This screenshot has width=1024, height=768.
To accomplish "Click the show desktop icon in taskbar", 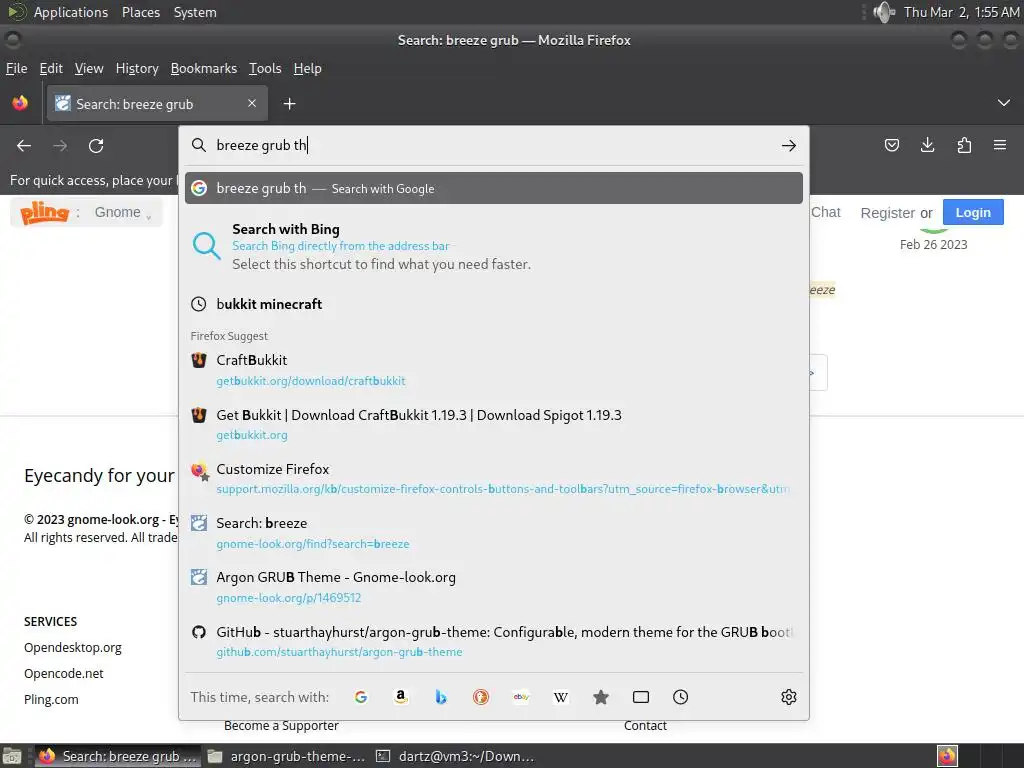I will point(12,756).
